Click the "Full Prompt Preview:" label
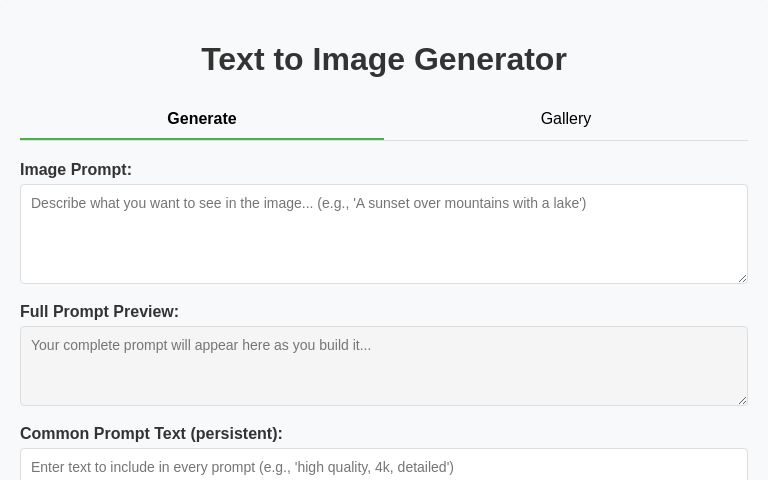This screenshot has width=768, height=480. [99, 312]
